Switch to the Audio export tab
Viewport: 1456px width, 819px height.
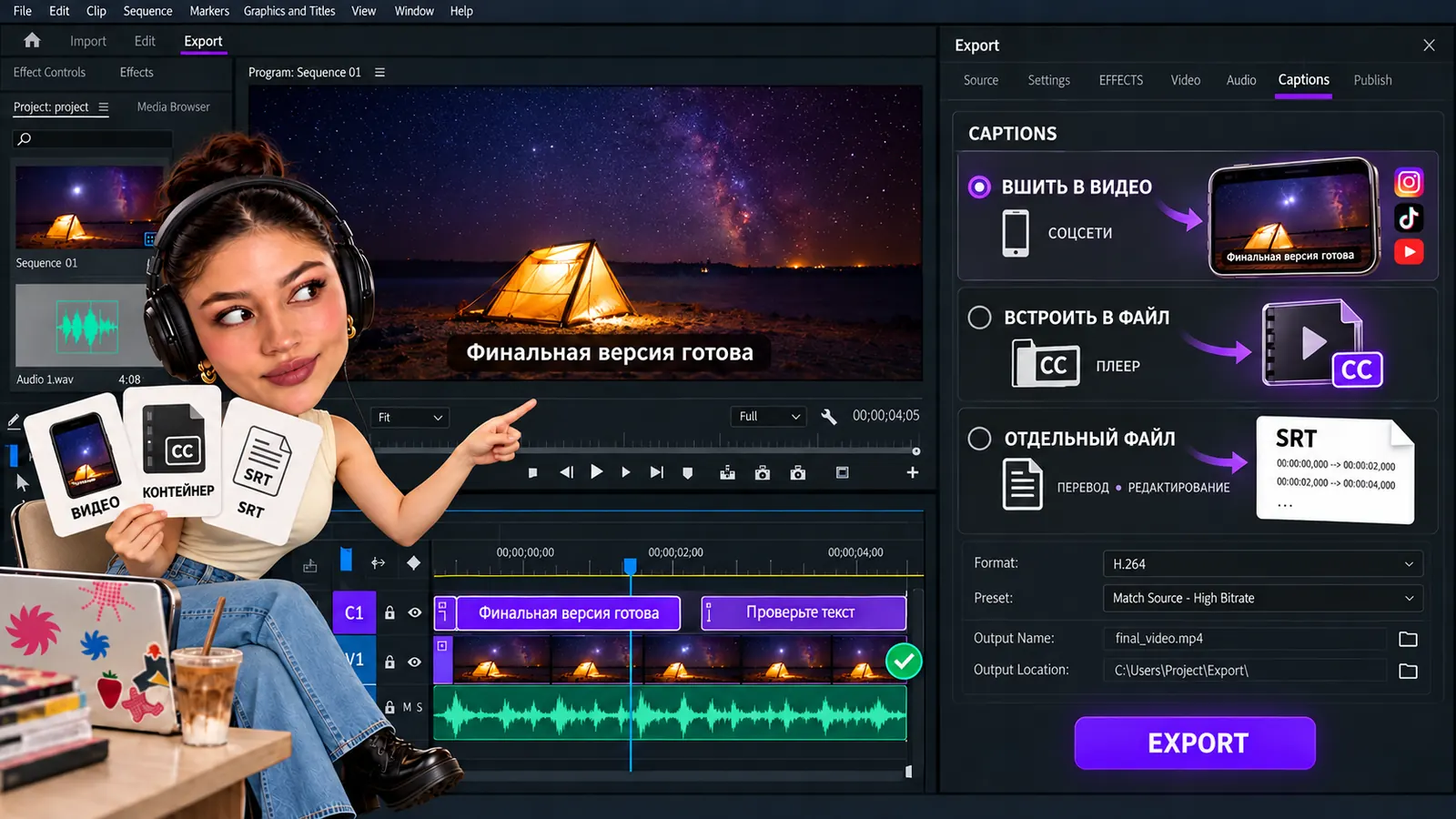1240,80
